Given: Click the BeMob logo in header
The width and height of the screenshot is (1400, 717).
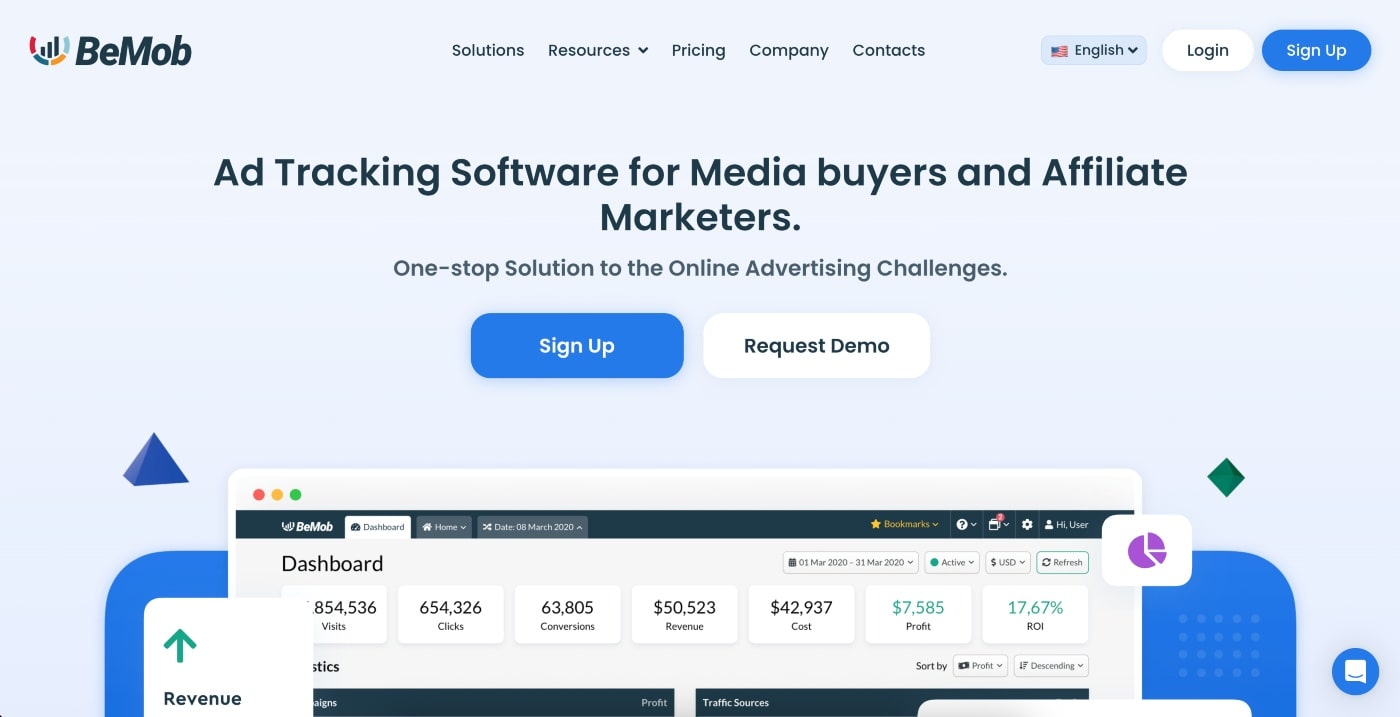Looking at the screenshot, I should click(110, 50).
